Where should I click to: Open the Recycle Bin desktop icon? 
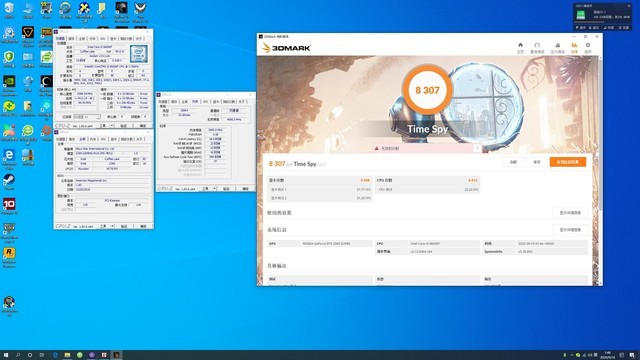[9, 10]
